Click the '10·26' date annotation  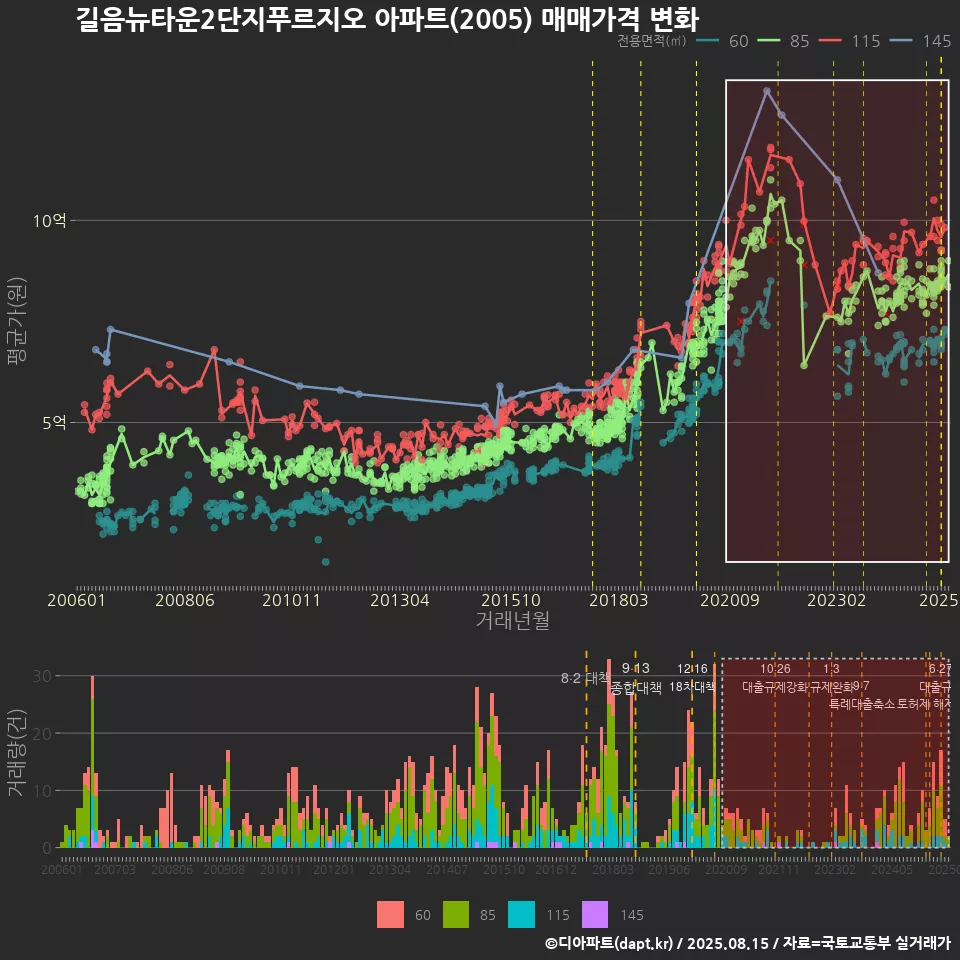pos(775,668)
